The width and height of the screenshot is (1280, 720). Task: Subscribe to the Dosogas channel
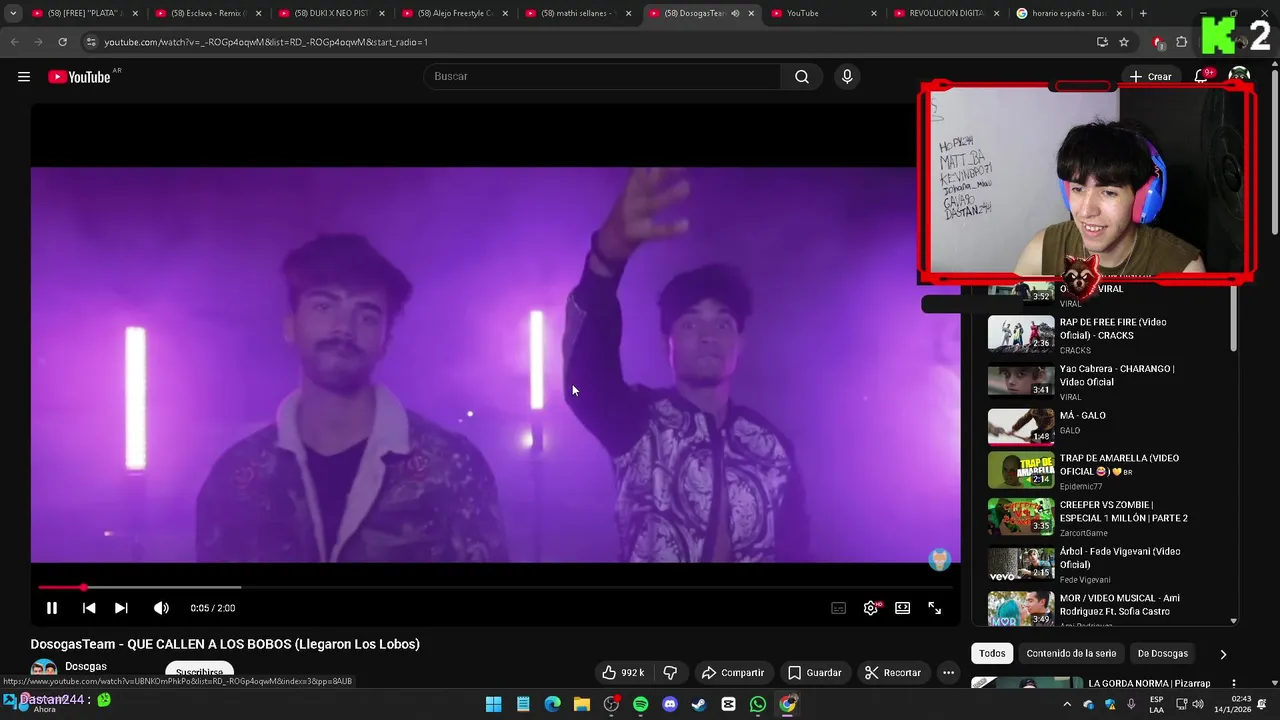pyautogui.click(x=199, y=672)
